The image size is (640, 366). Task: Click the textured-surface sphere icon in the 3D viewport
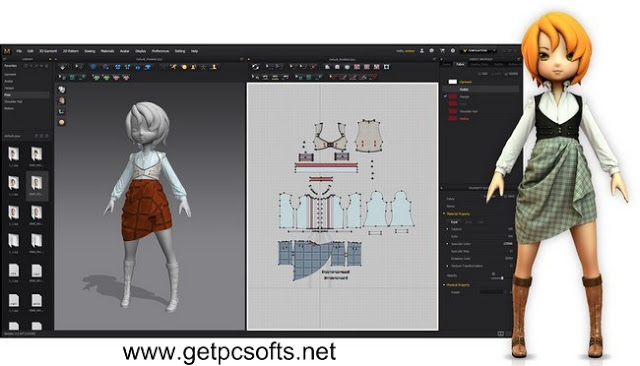point(62,100)
